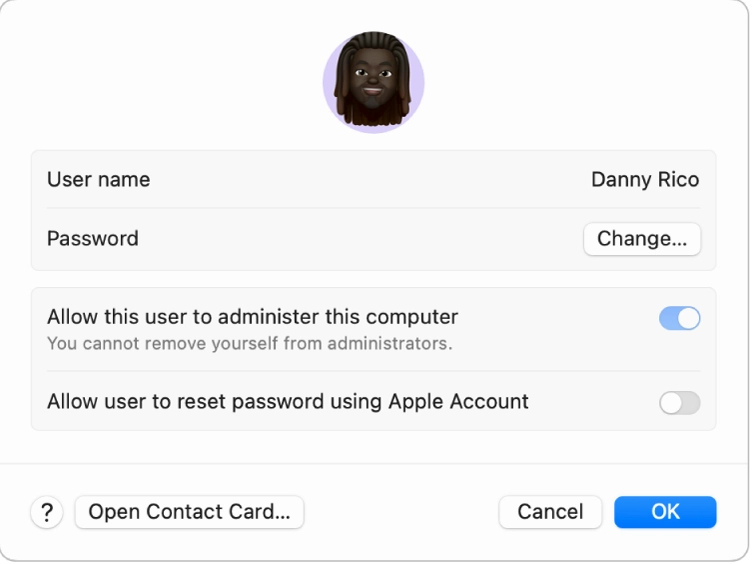The height and width of the screenshot is (564, 752).
Task: Click the "User name" label
Action: click(98, 180)
